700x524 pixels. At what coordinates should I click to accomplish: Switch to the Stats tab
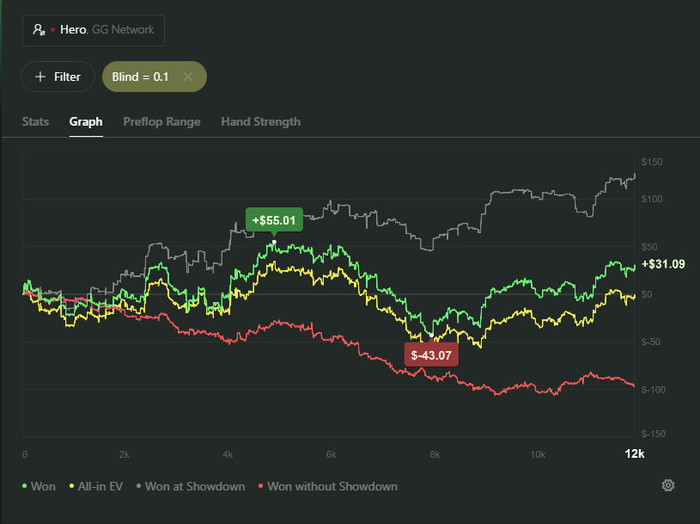click(x=36, y=122)
